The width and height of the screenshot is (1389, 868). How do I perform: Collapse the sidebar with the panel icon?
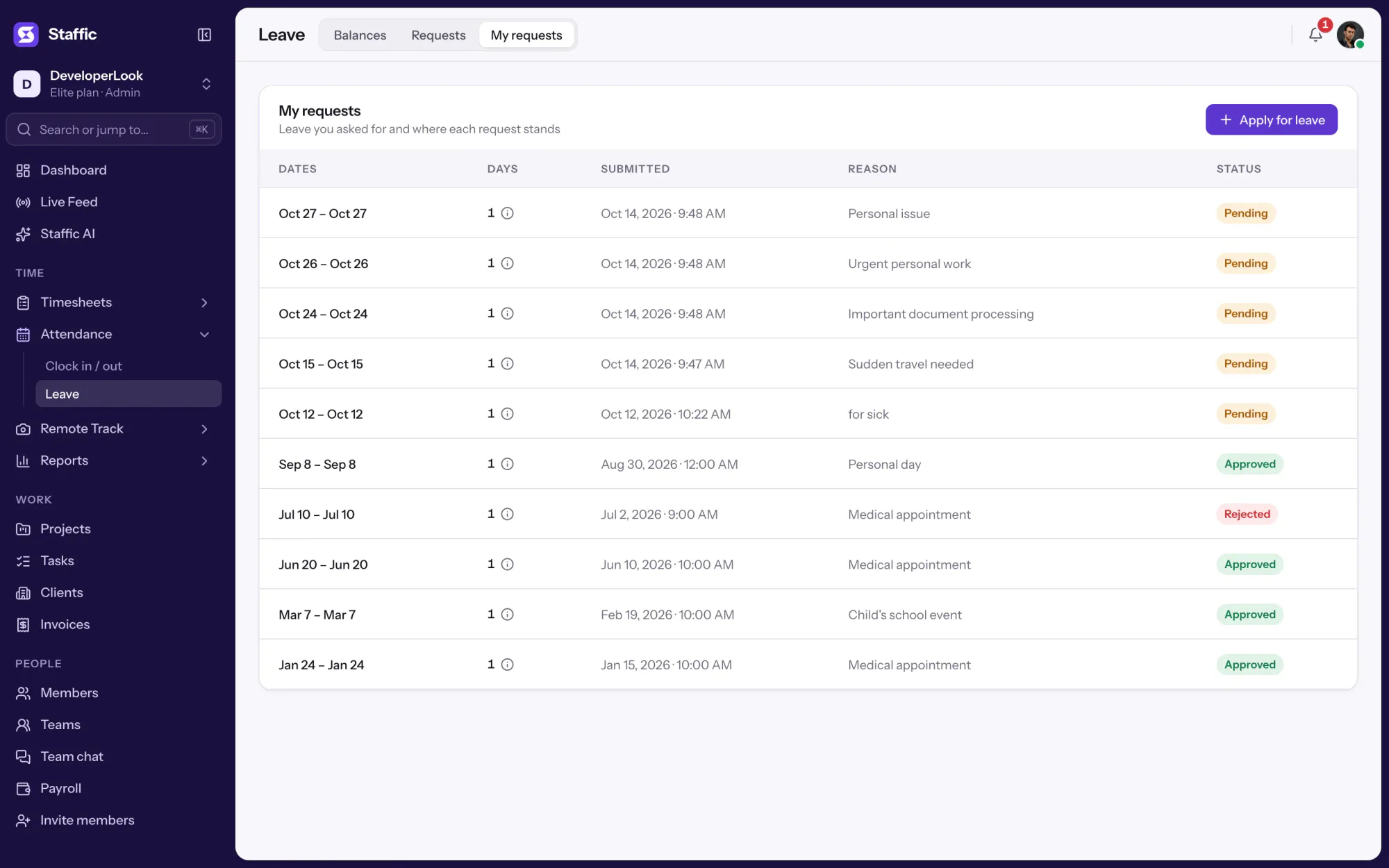pyautogui.click(x=204, y=35)
